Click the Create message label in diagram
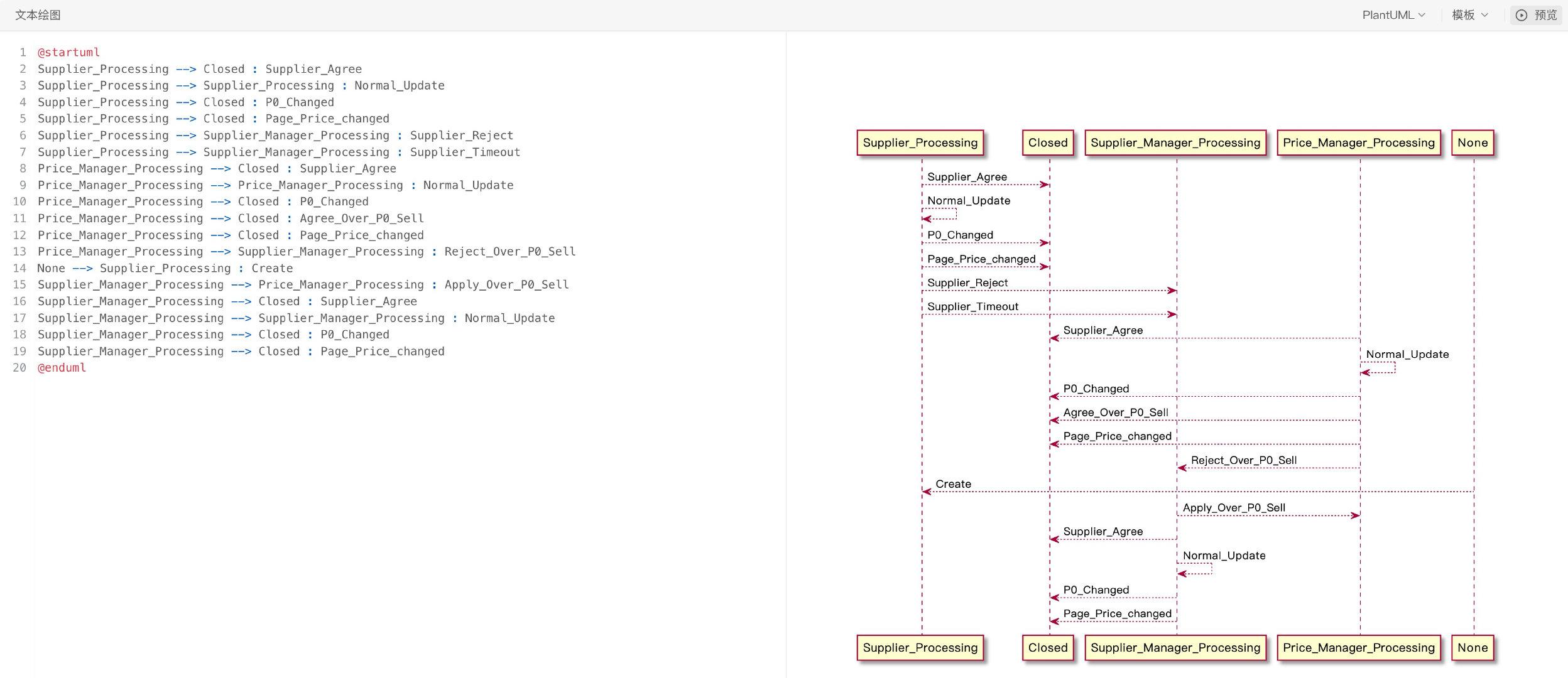The height and width of the screenshot is (678, 1568). (x=953, y=484)
